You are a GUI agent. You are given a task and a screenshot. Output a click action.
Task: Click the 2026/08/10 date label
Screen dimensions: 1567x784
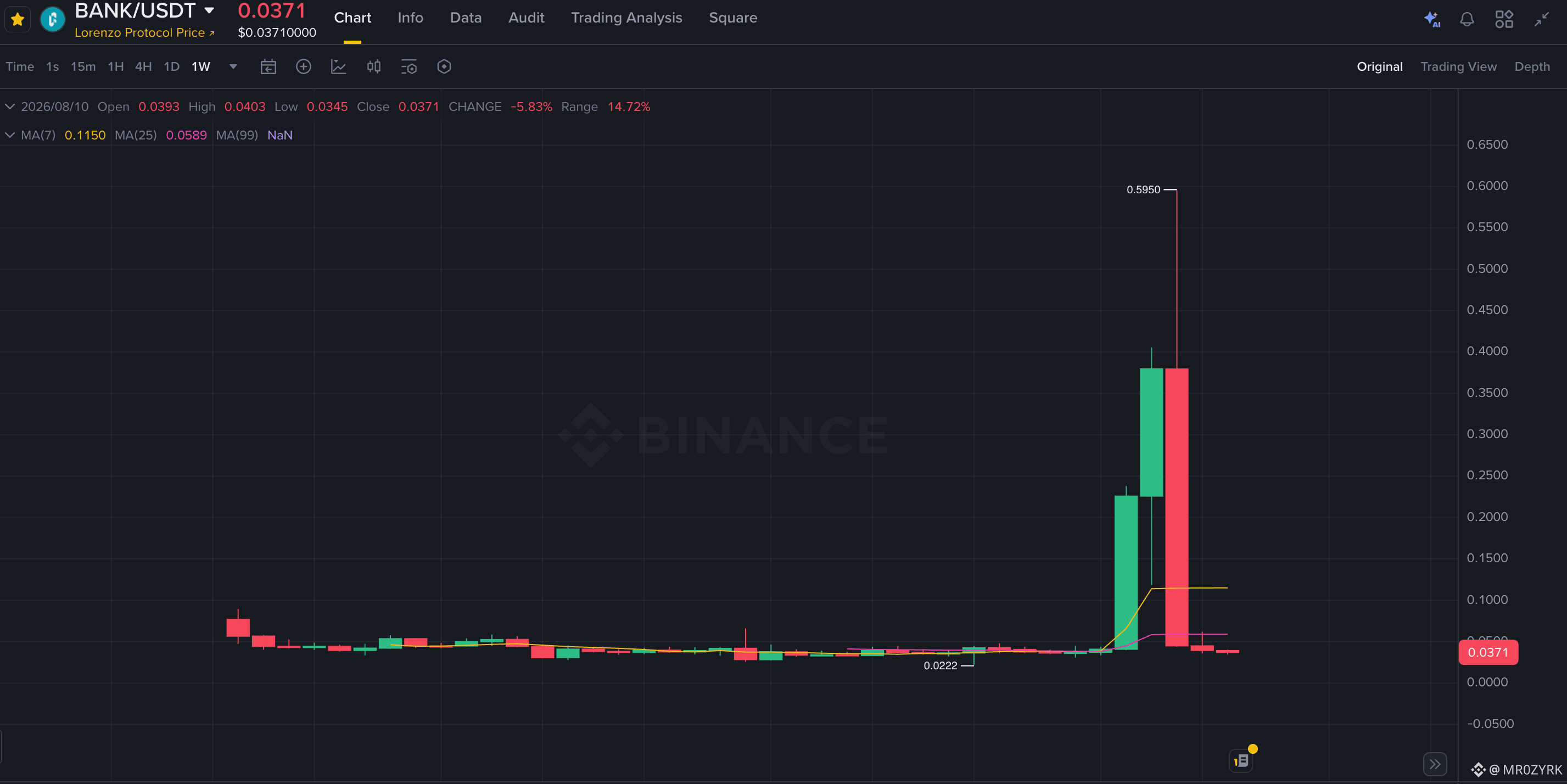tap(55, 107)
